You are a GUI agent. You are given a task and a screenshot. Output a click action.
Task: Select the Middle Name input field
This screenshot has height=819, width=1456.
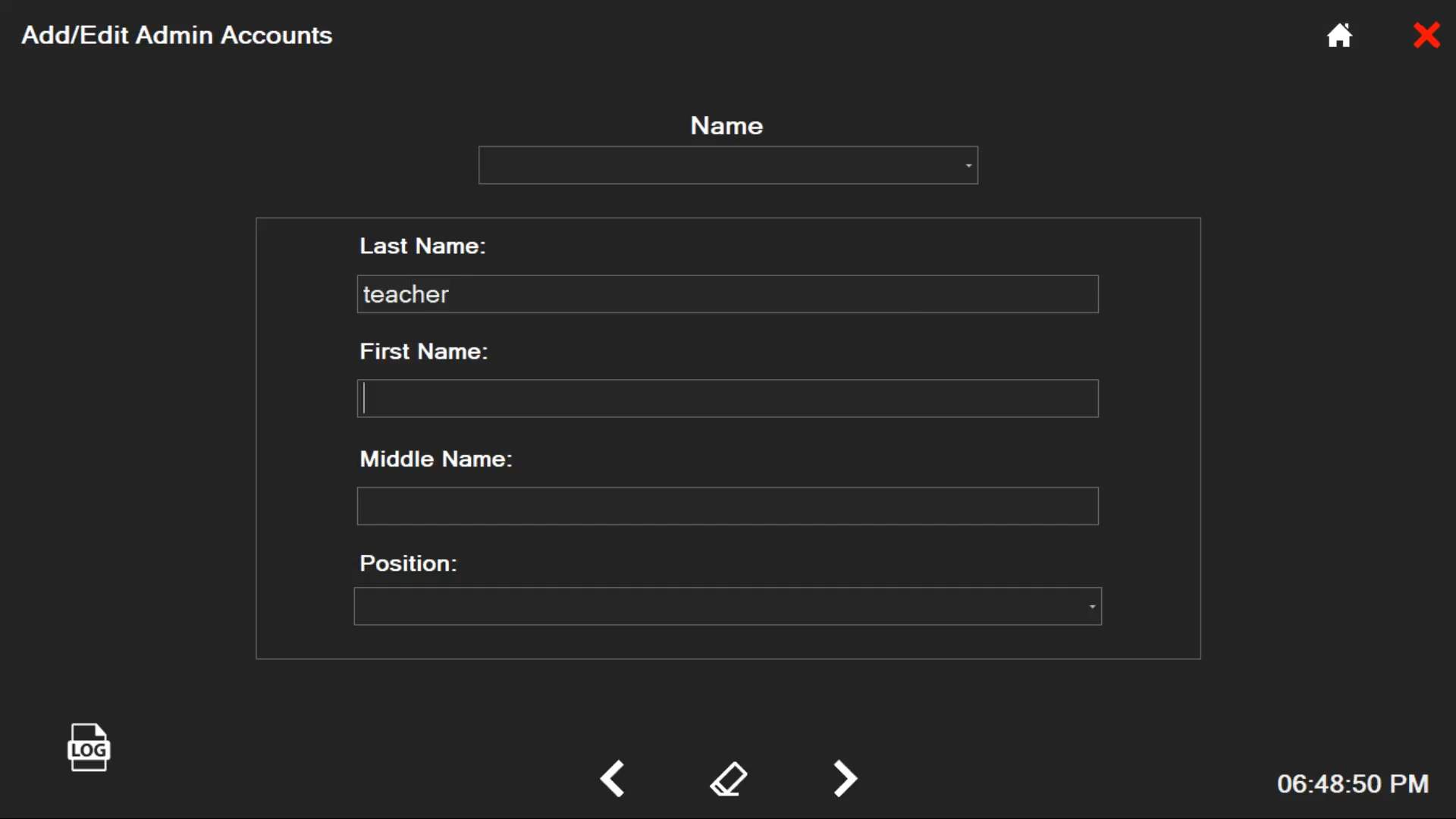(728, 507)
